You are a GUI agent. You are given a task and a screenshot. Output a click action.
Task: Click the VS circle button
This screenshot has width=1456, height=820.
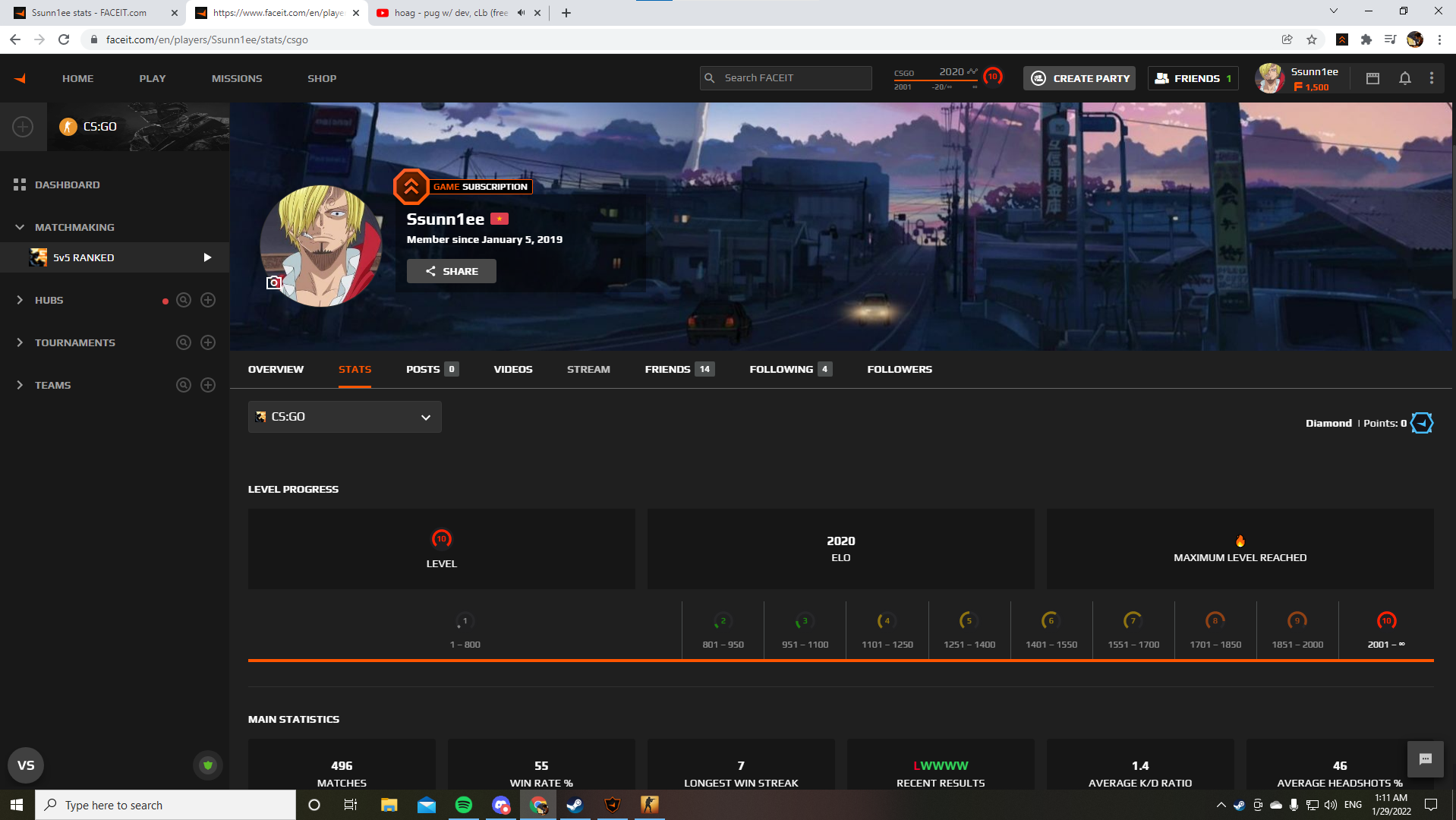click(x=26, y=765)
